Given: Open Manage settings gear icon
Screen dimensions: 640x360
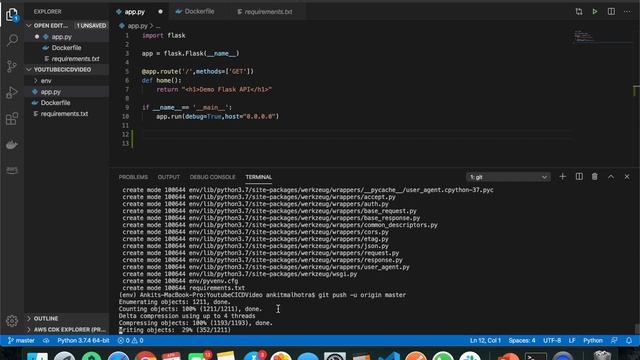Looking at the screenshot, I should pyautogui.click(x=12, y=321).
